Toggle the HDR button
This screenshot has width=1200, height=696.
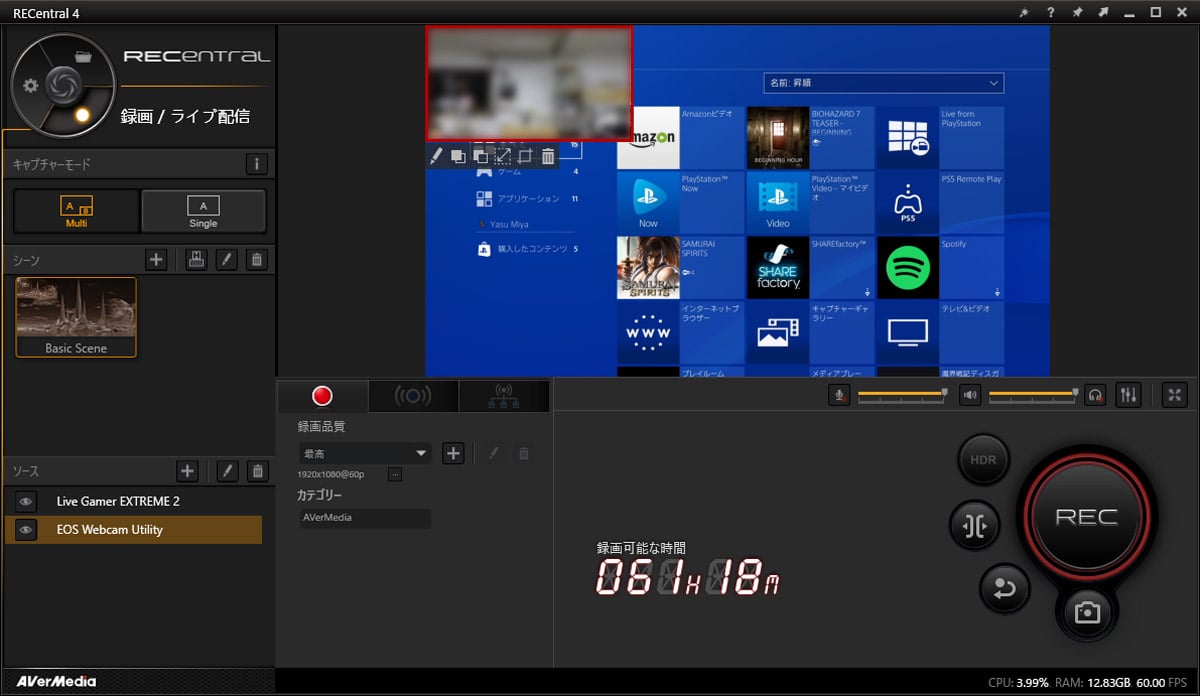pos(984,460)
